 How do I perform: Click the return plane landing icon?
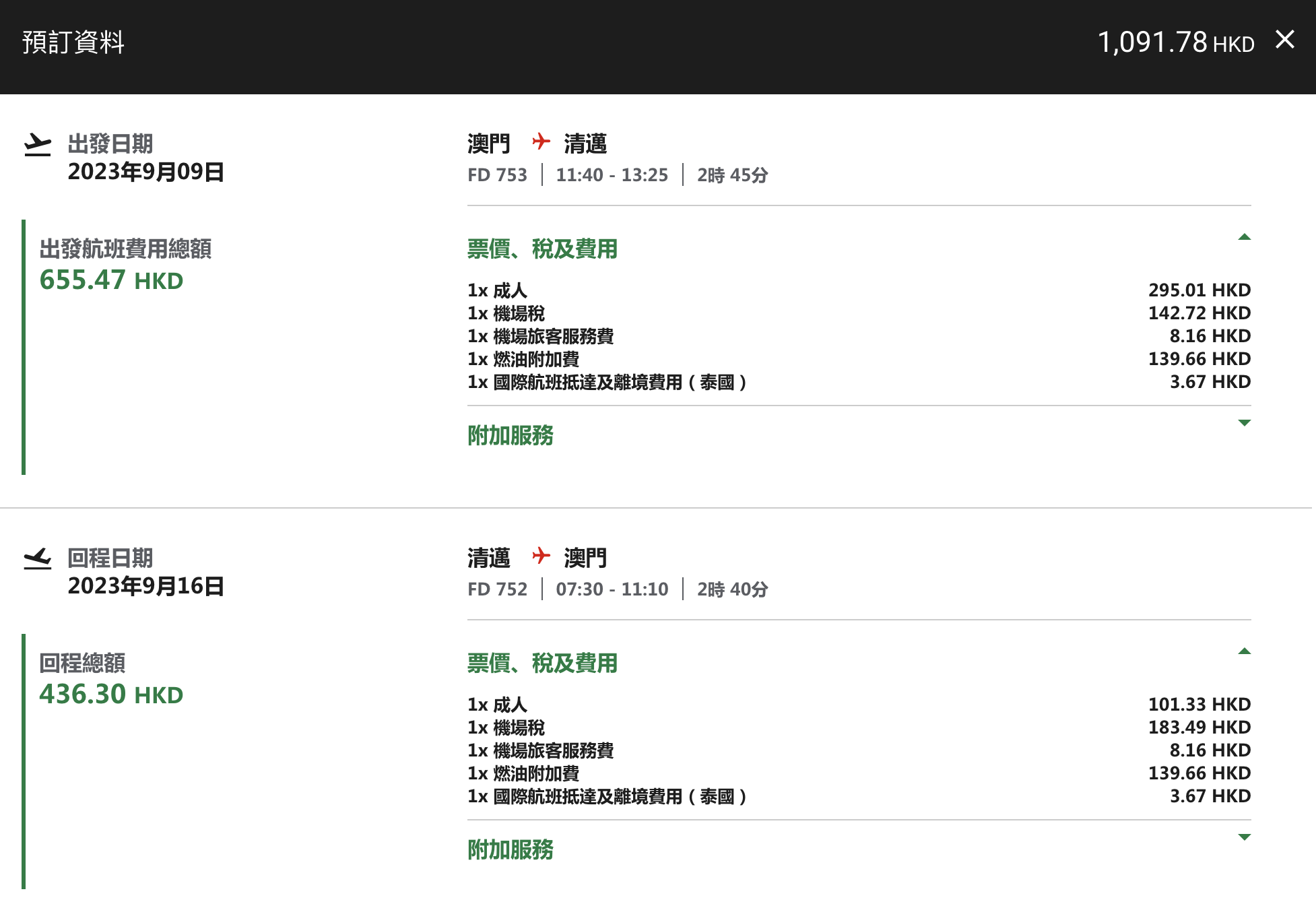37,558
